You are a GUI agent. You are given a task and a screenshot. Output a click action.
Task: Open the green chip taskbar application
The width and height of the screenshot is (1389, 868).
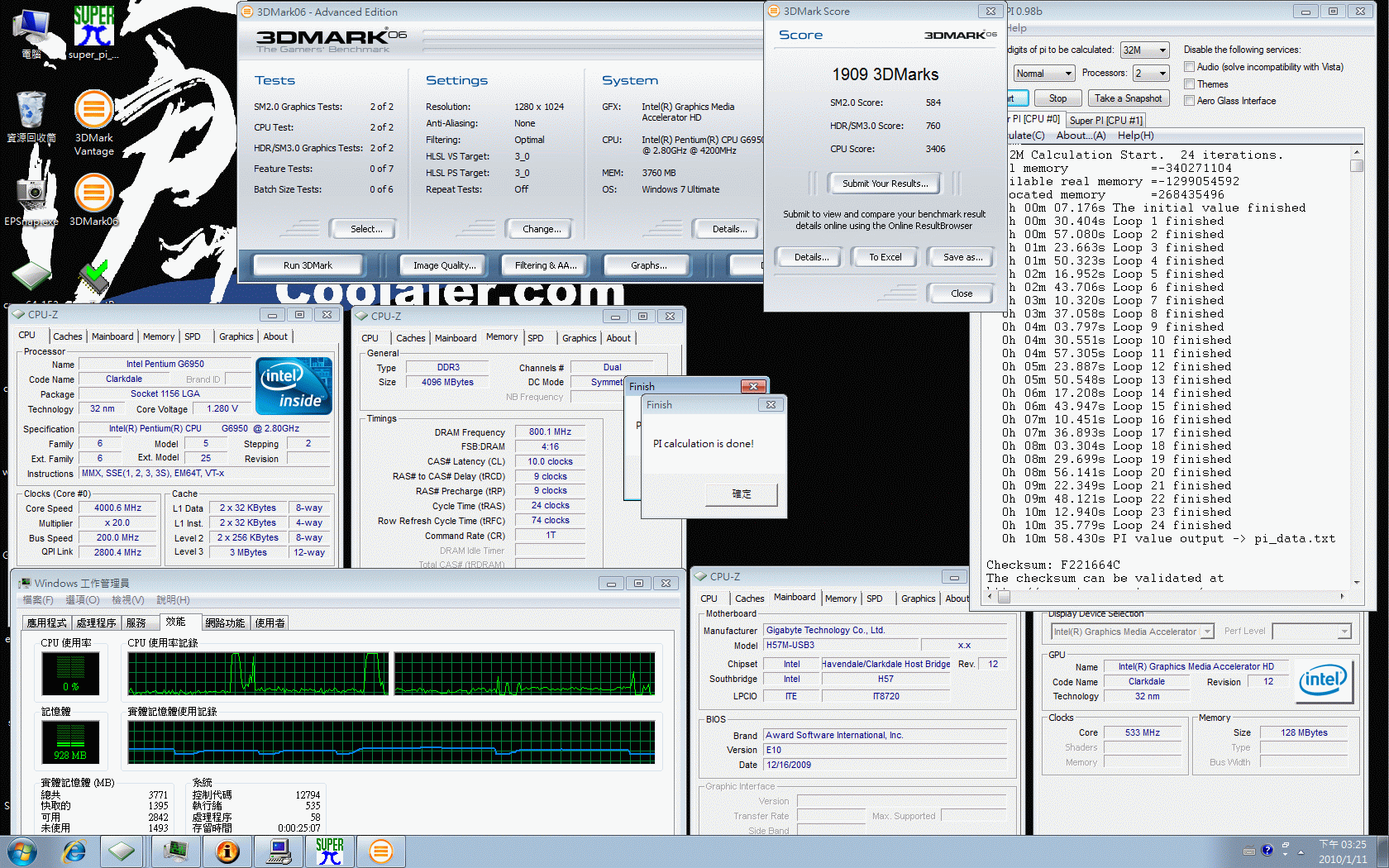[x=122, y=851]
